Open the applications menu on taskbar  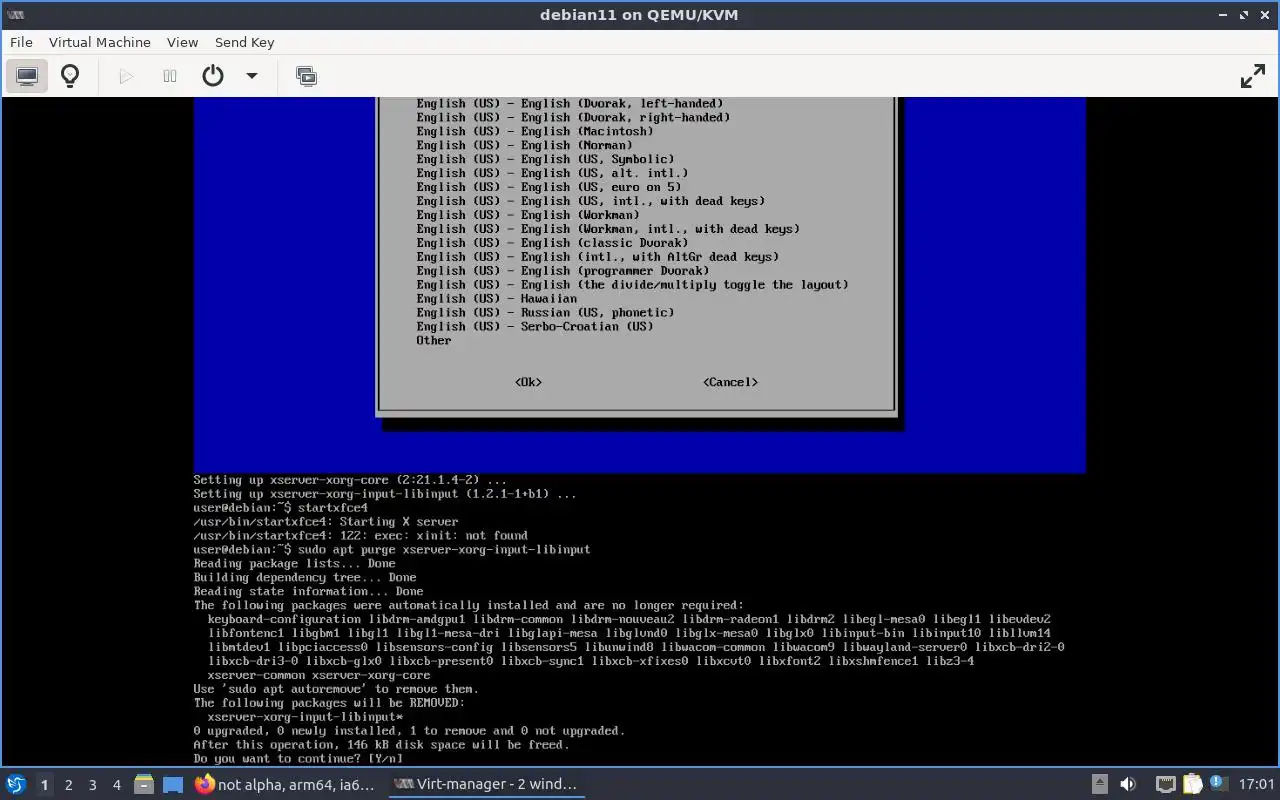(16, 785)
